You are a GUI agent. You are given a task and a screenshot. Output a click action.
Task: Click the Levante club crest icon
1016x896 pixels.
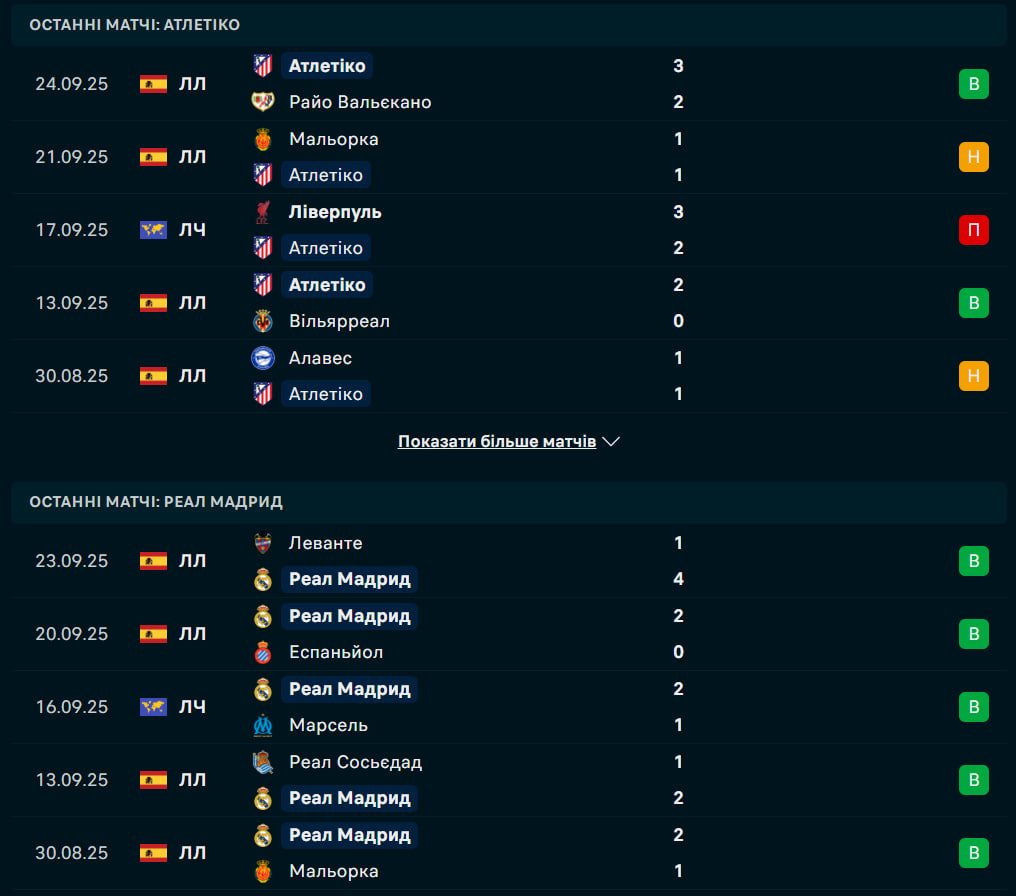(x=263, y=543)
